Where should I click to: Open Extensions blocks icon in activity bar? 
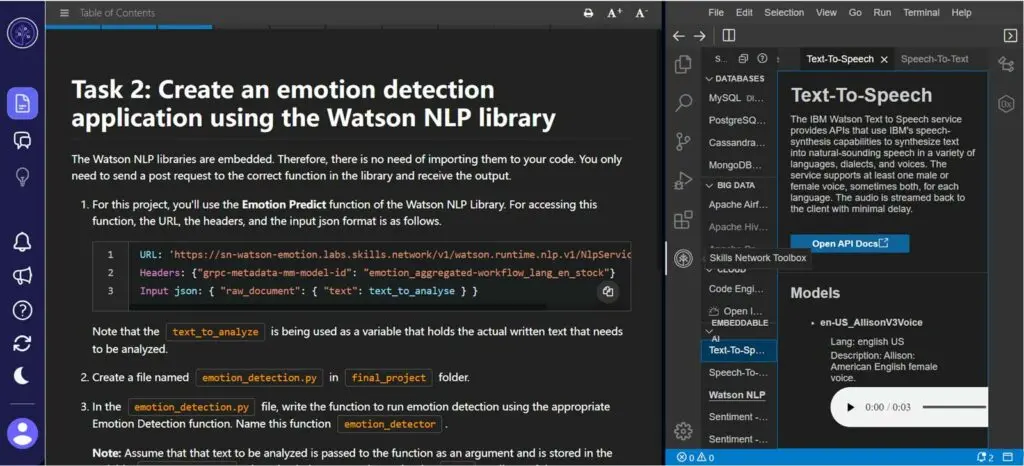pyautogui.click(x=683, y=220)
